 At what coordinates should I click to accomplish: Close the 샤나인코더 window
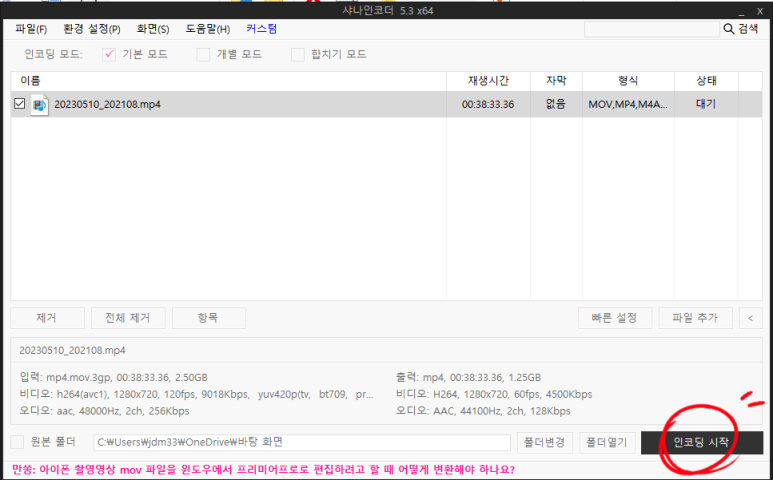coord(760,11)
